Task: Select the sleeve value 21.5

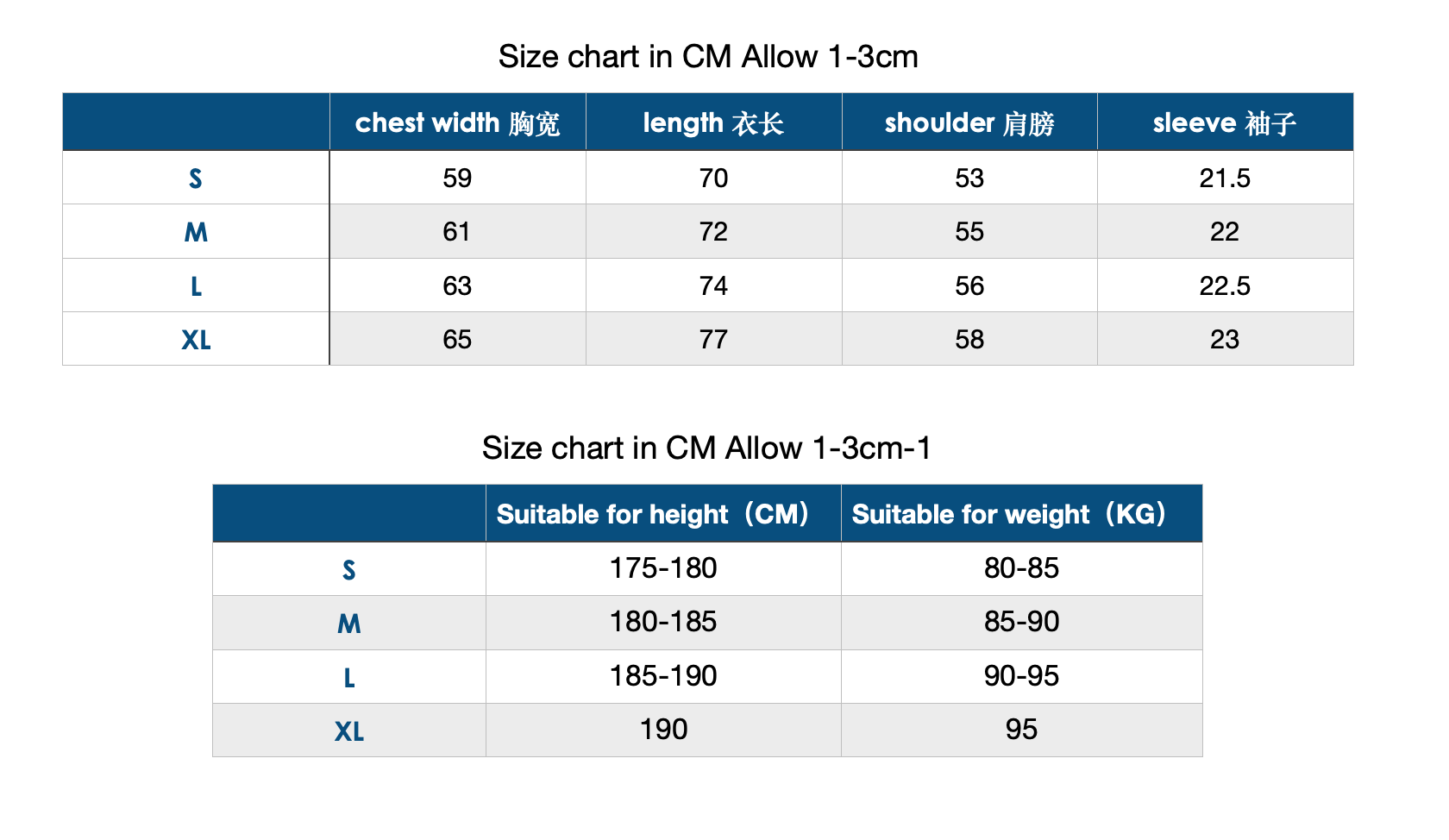Action: (x=1225, y=179)
